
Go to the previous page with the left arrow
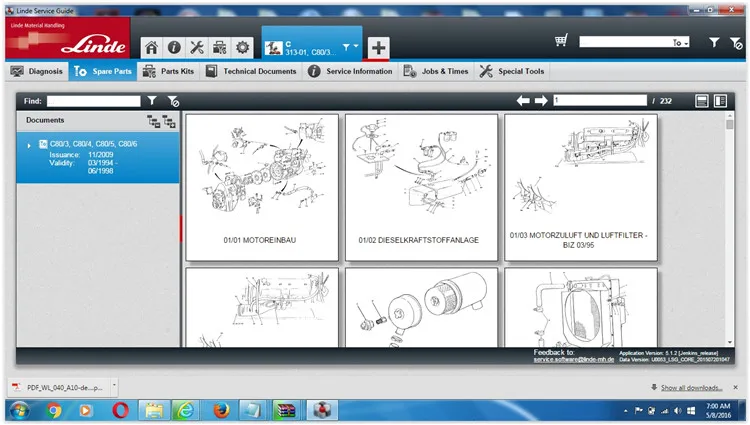[523, 100]
